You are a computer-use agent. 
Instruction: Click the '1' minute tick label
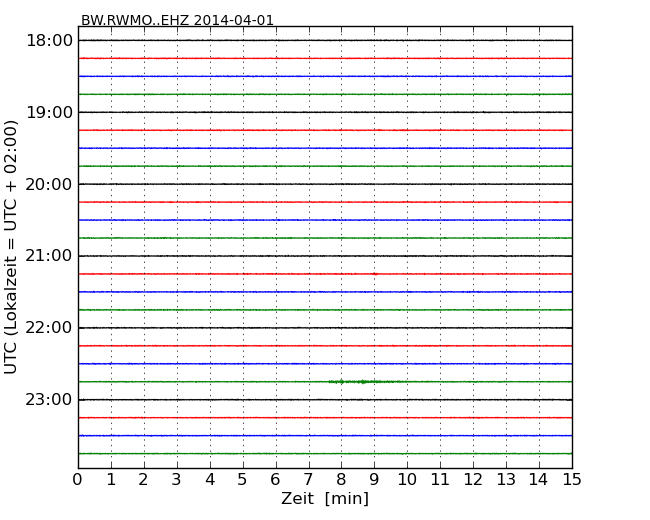111,480
